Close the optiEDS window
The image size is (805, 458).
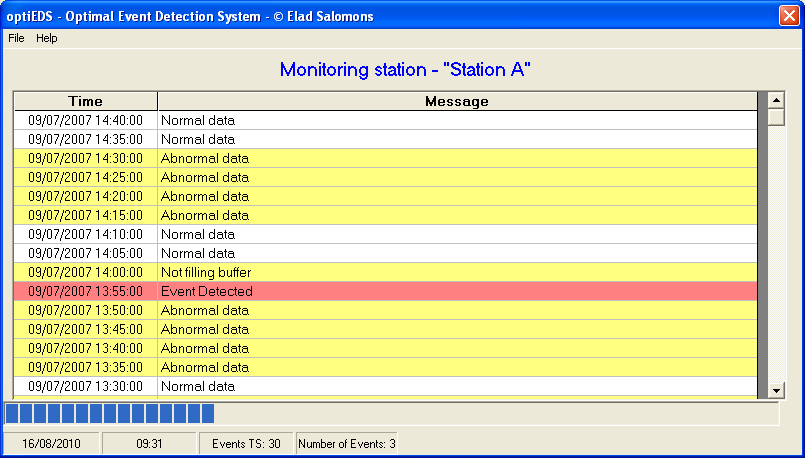coord(789,15)
